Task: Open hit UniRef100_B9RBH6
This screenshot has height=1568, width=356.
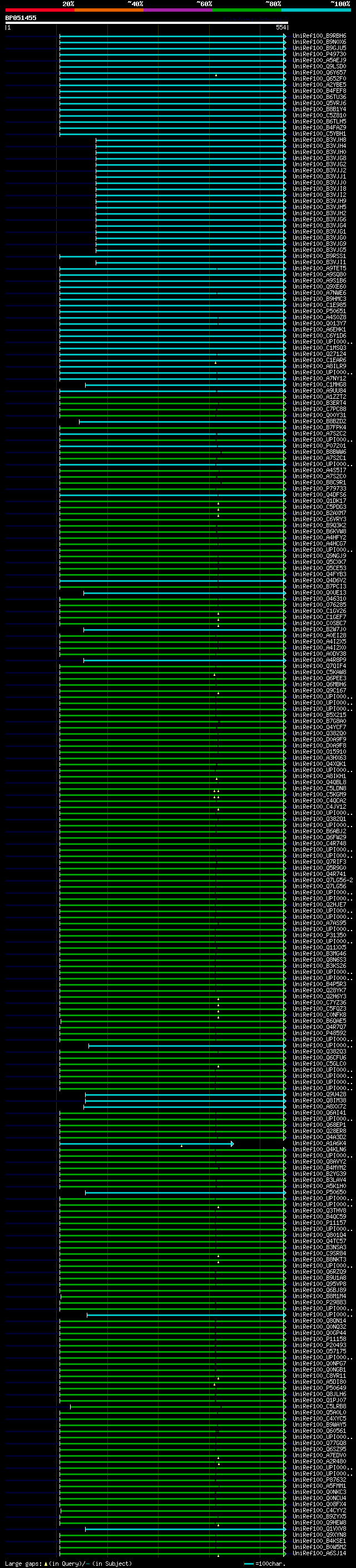Action: coord(319,36)
